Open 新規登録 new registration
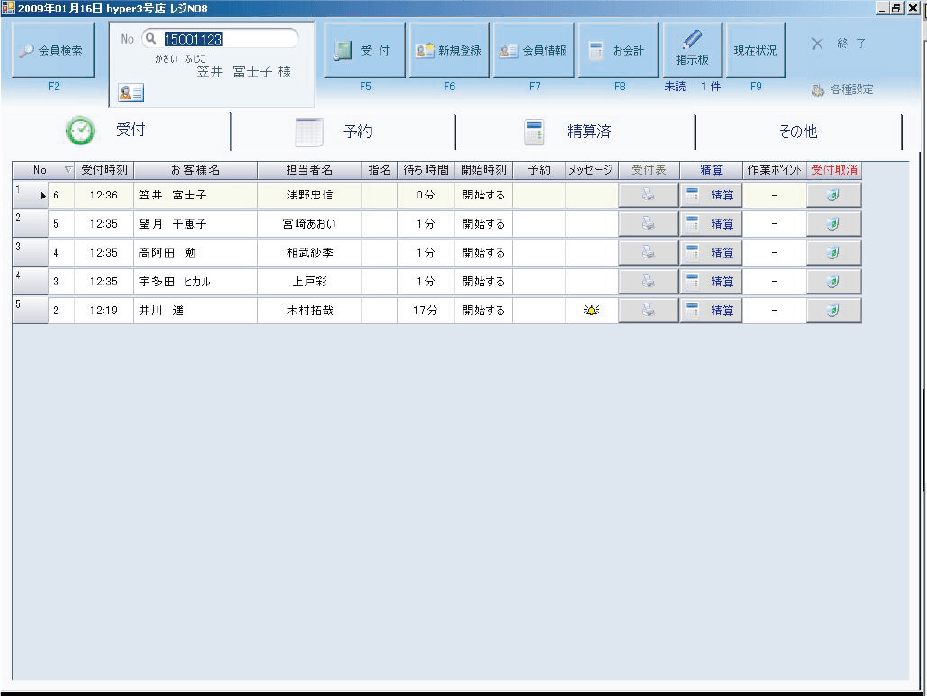Viewport: 927px width, 696px height. click(449, 50)
